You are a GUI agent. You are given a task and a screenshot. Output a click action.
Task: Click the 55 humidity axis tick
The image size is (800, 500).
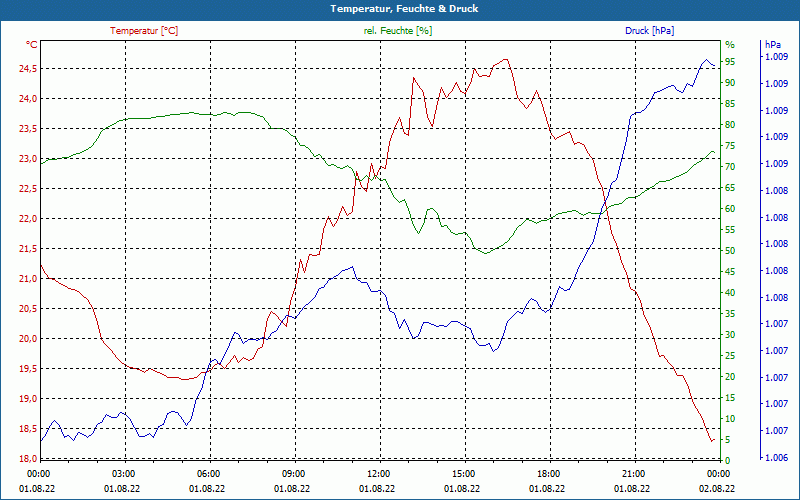click(730, 230)
